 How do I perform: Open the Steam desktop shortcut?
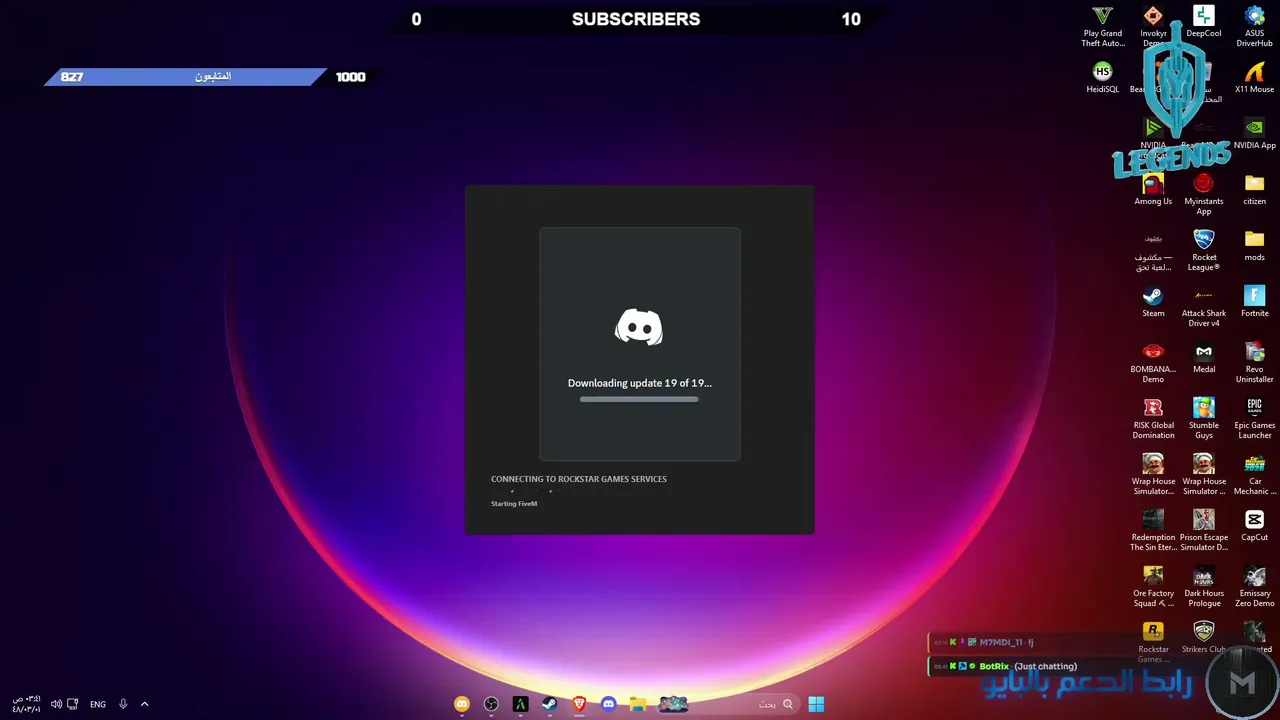pyautogui.click(x=1153, y=302)
